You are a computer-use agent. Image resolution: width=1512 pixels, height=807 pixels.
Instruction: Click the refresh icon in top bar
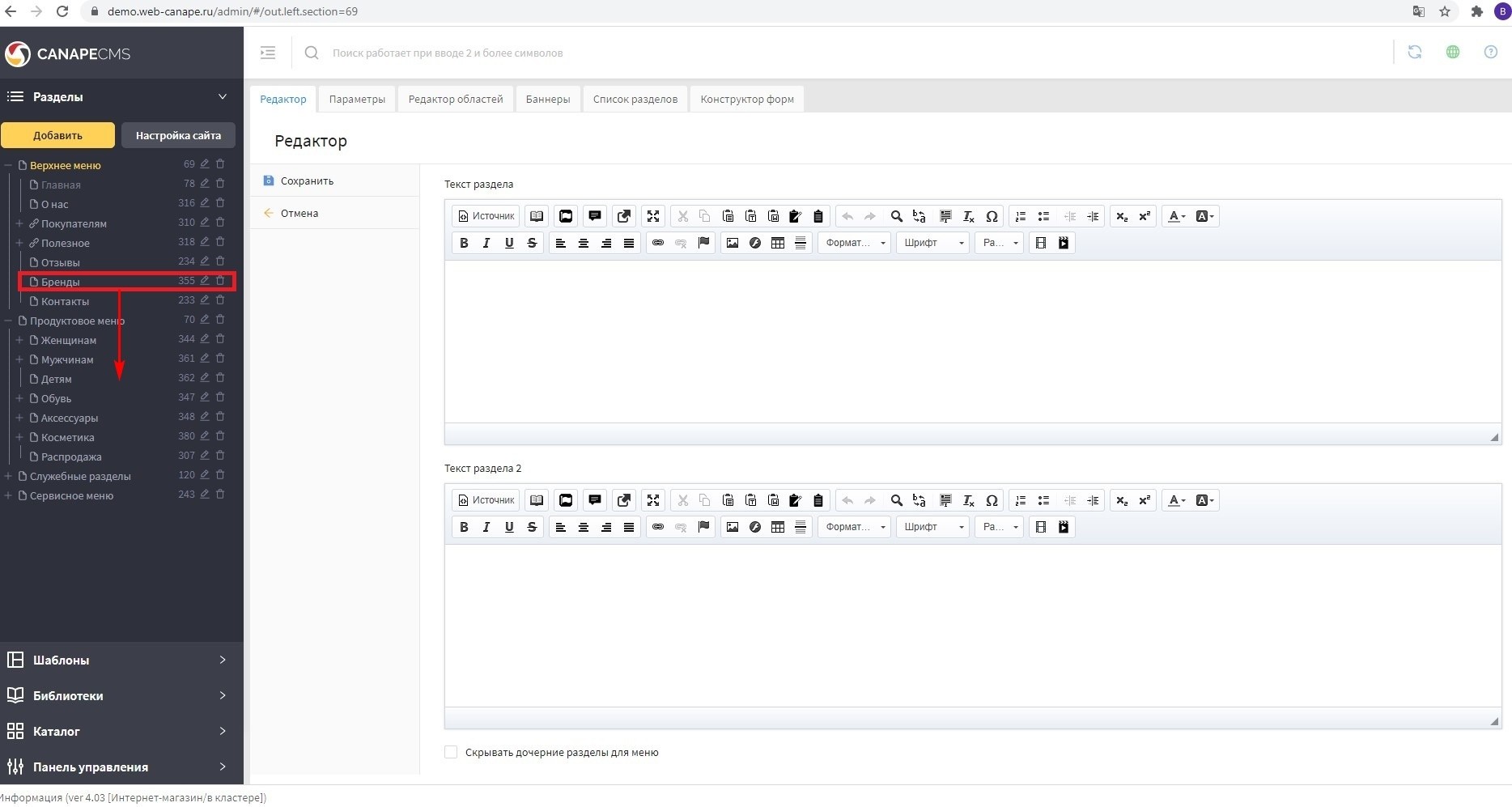1415,53
